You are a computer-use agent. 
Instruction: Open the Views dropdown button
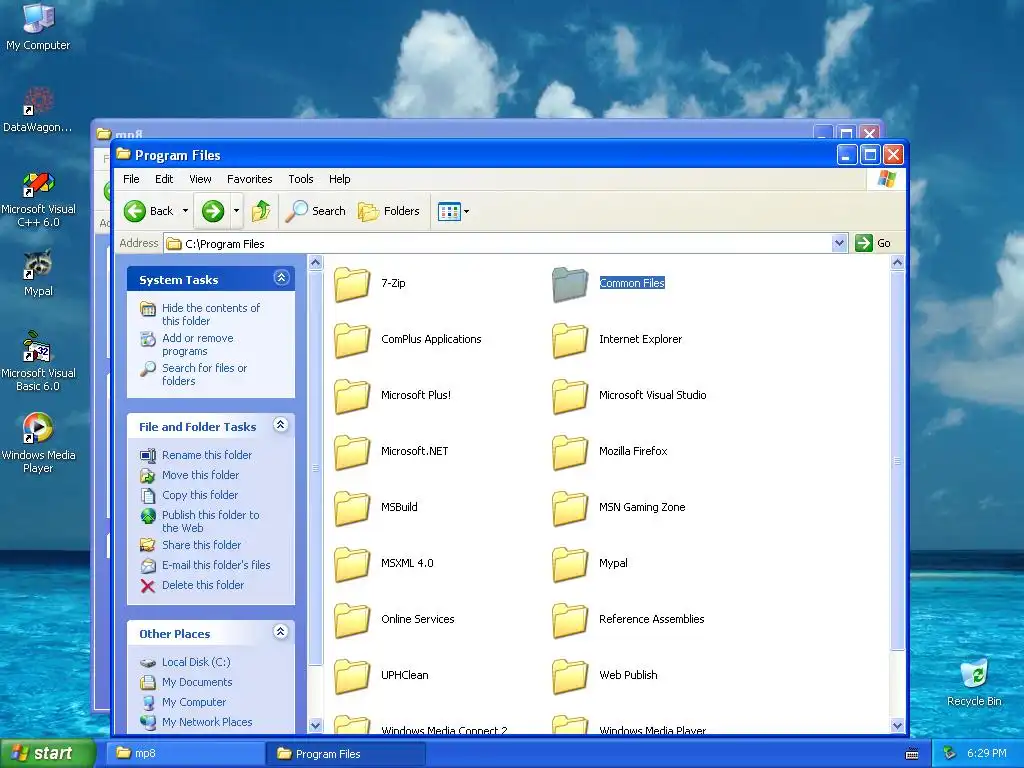(453, 212)
